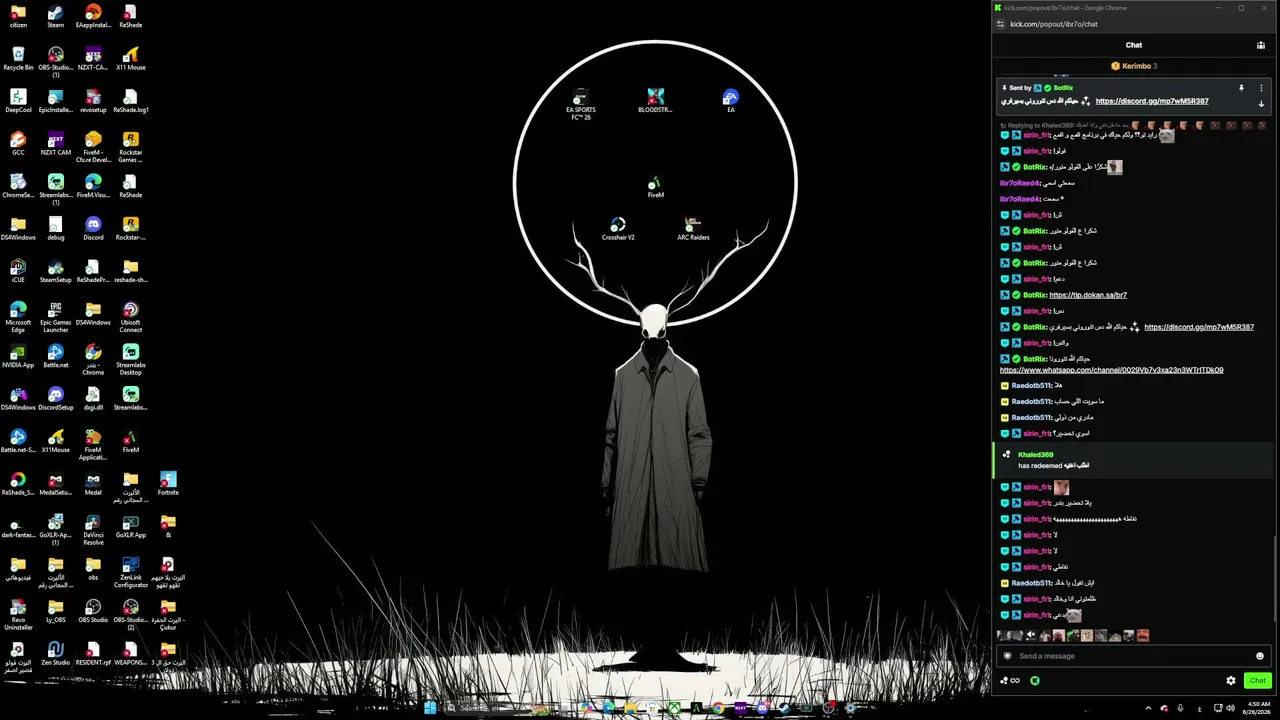1280x720 pixels.
Task: Click the green Kick badge below message box
Action: [x=1035, y=681]
